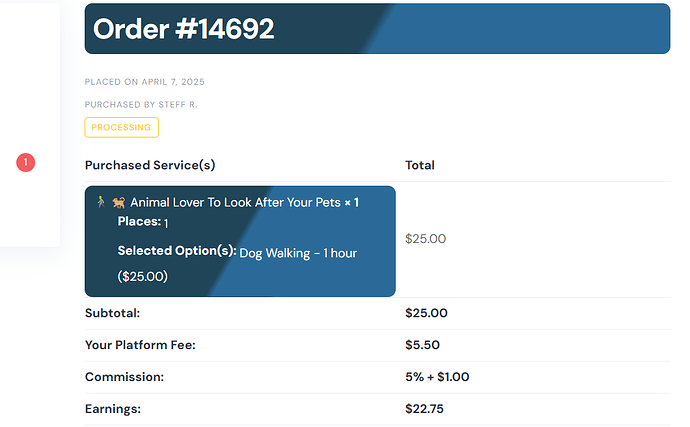Click the Subtotal $25.00 amount
690x427 pixels.
coord(426,313)
